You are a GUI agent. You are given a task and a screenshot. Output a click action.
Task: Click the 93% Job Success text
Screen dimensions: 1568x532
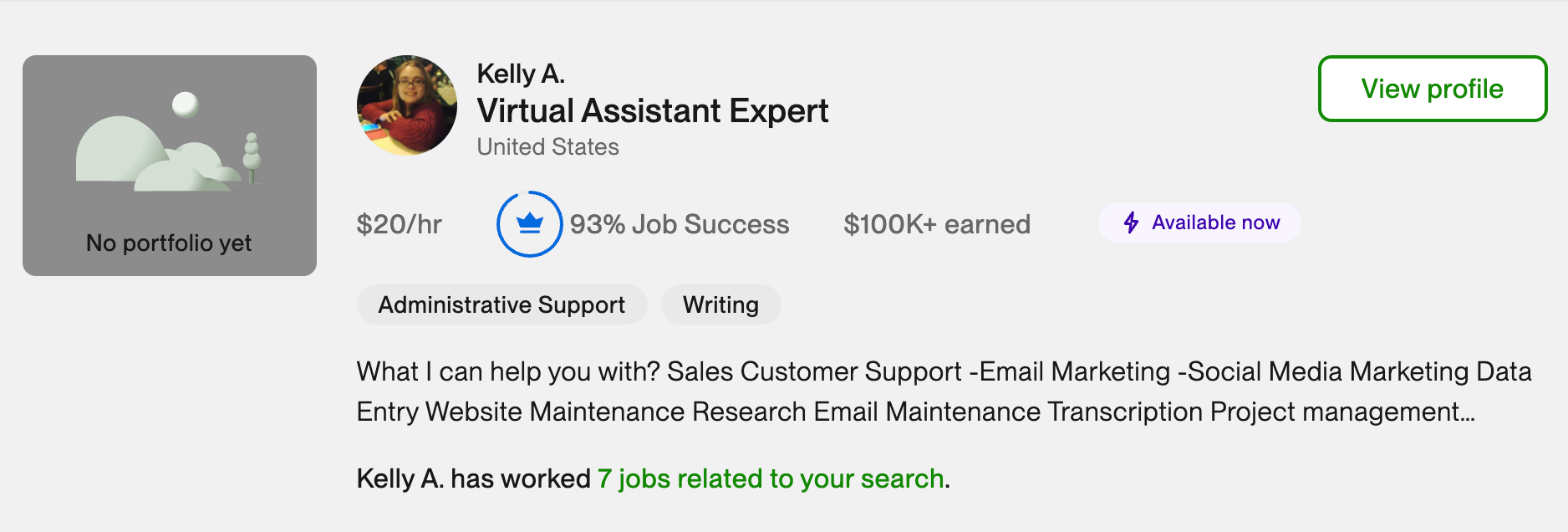tap(679, 224)
